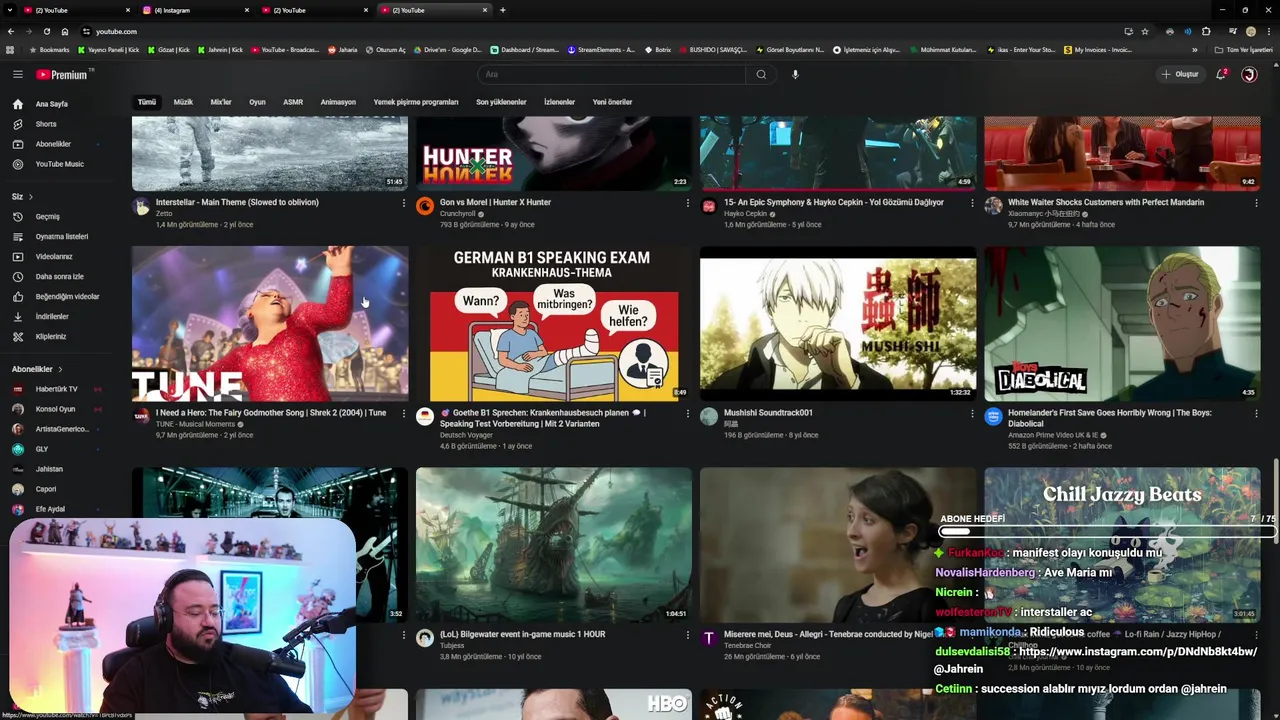The height and width of the screenshot is (720, 1280).
Task: Click the Deutsch Voyager channel avatar
Action: (x=425, y=417)
